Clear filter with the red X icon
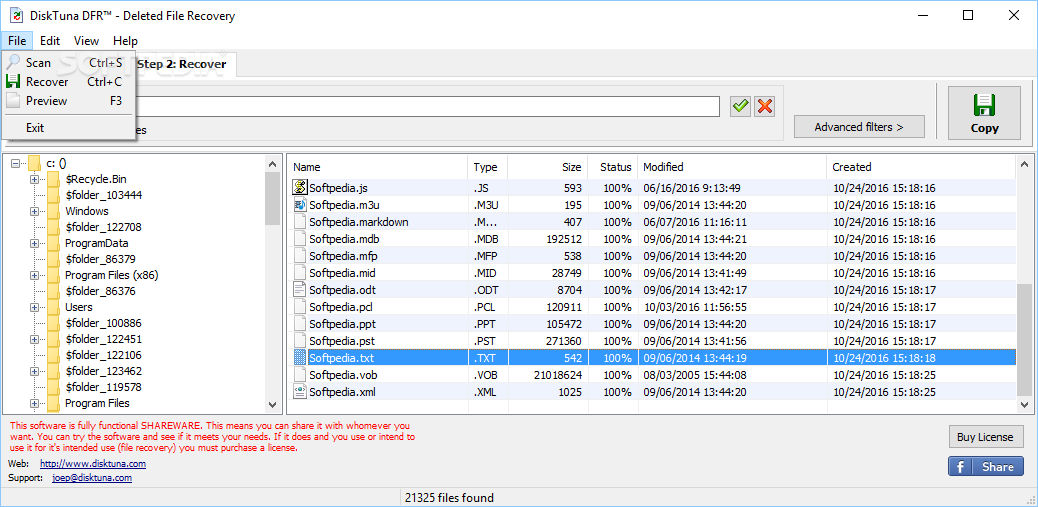The image size is (1038, 507). 765,106
